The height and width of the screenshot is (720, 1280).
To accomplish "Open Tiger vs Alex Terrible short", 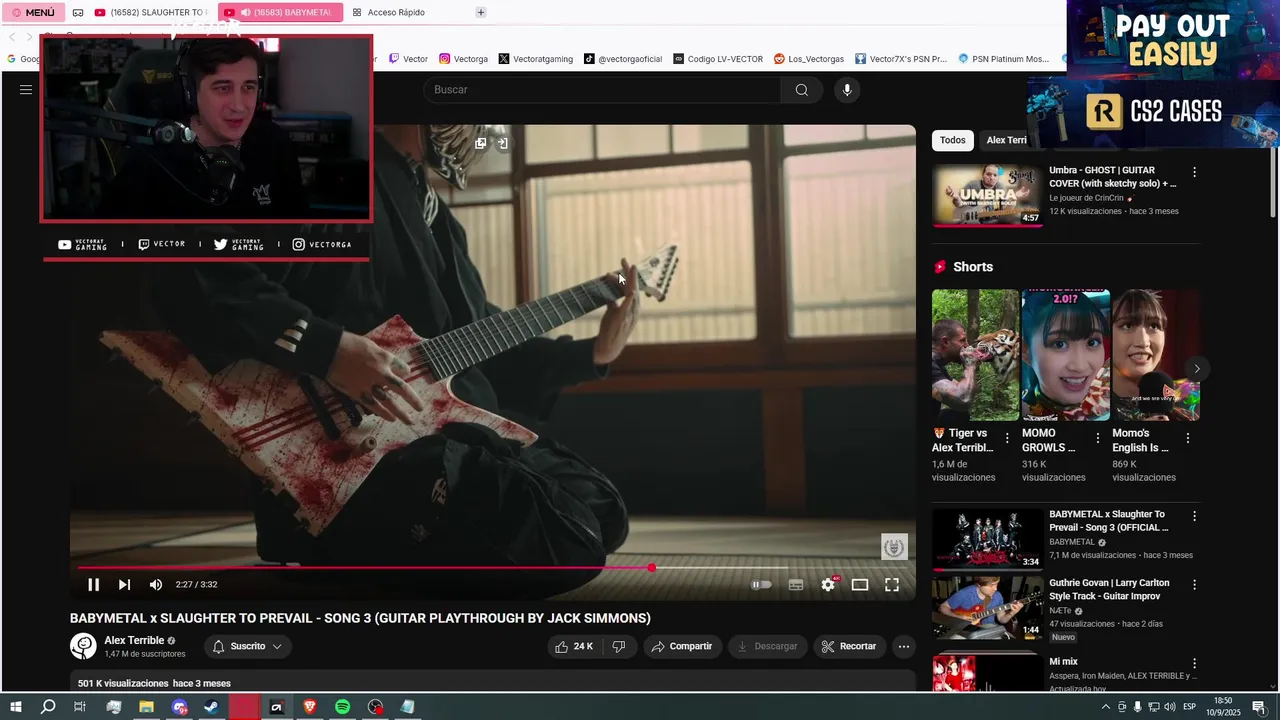I will [975, 355].
